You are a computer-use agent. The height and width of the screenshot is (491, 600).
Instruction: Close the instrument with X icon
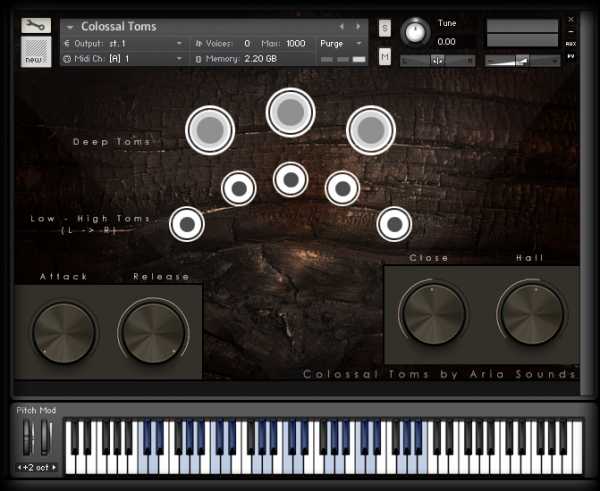tap(571, 20)
